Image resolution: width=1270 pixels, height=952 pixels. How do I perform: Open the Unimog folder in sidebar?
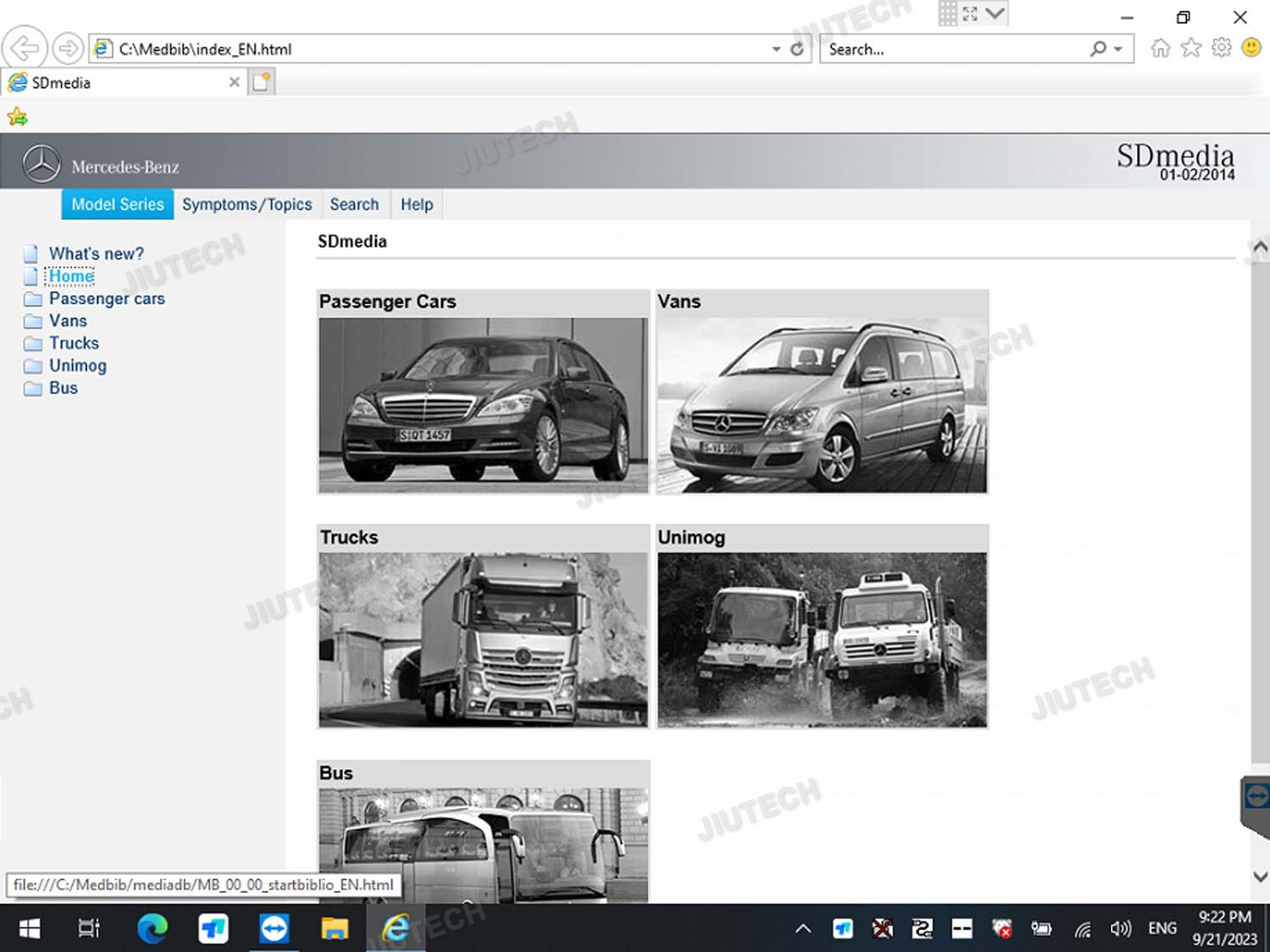(77, 366)
